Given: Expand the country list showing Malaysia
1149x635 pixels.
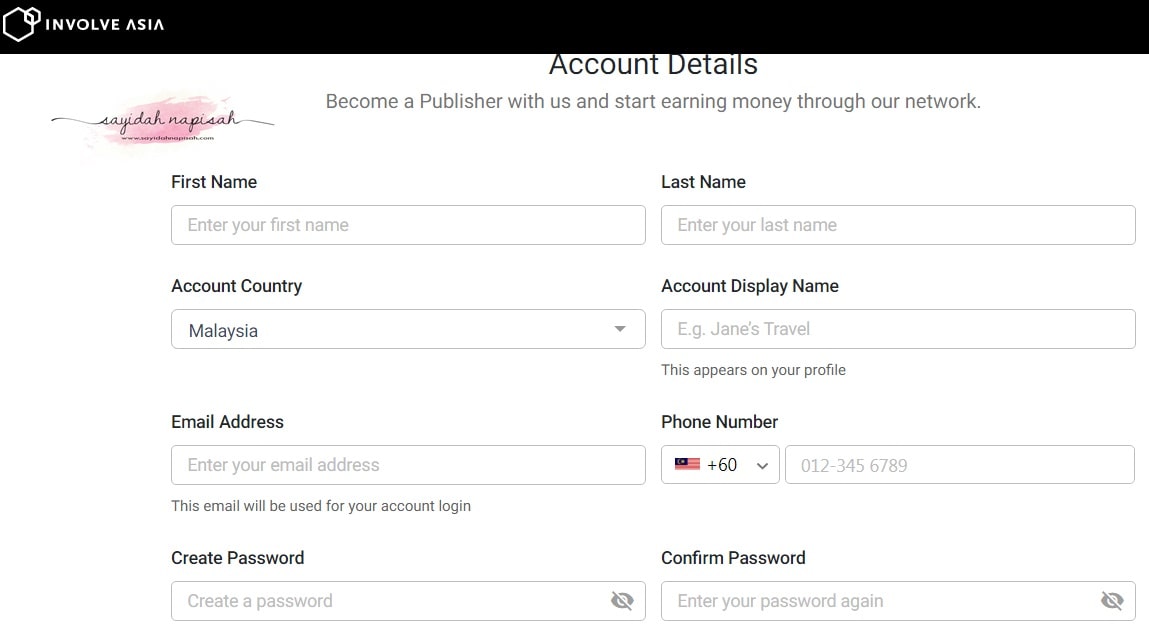Looking at the screenshot, I should click(407, 329).
